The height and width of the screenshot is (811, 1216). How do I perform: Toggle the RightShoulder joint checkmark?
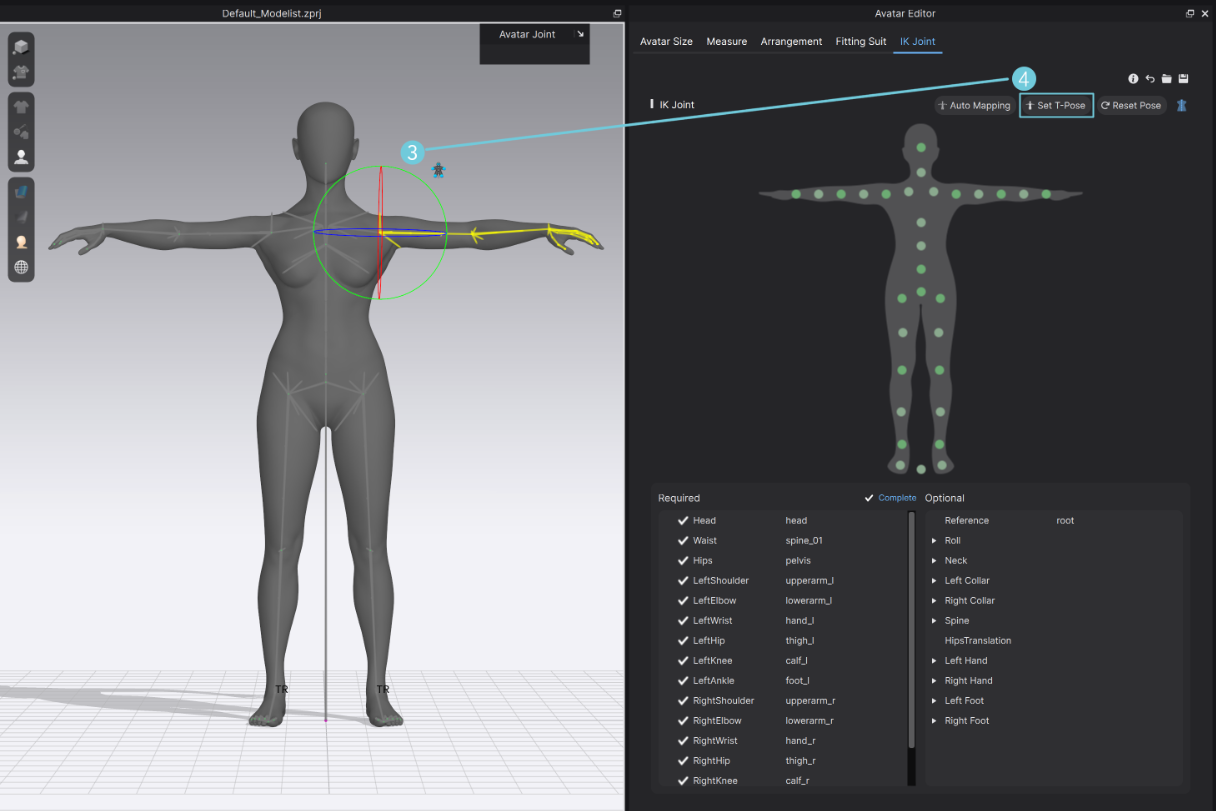pyautogui.click(x=683, y=700)
